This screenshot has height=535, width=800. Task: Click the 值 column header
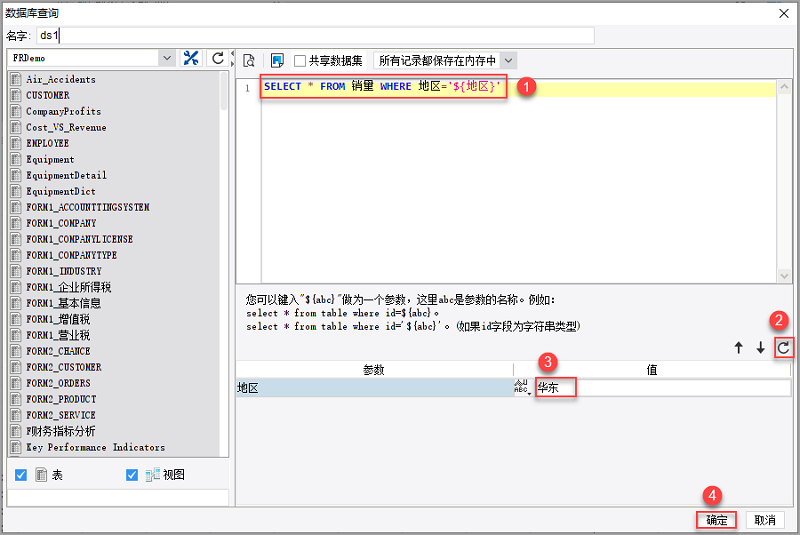click(x=652, y=370)
